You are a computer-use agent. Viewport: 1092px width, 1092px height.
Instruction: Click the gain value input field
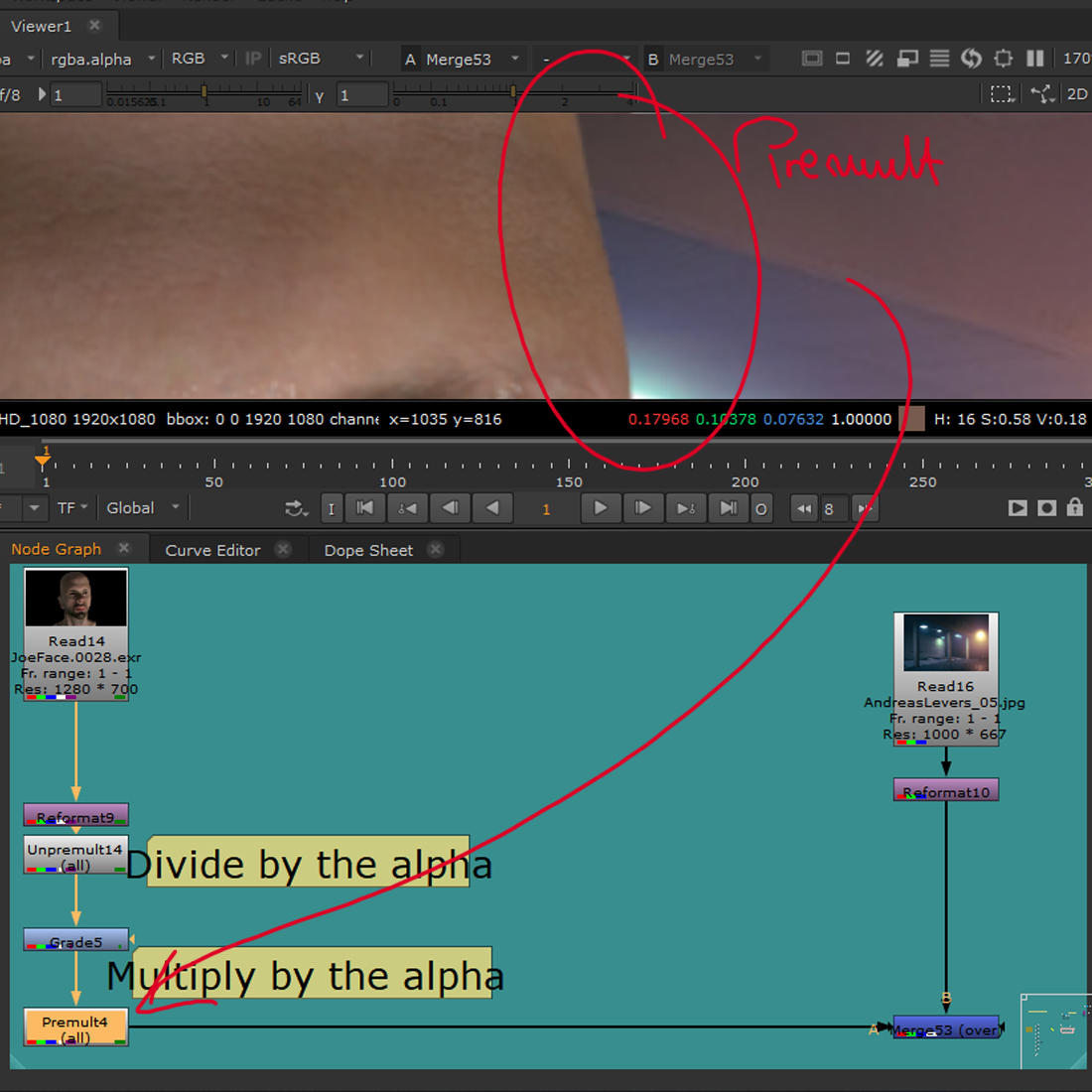[76, 94]
